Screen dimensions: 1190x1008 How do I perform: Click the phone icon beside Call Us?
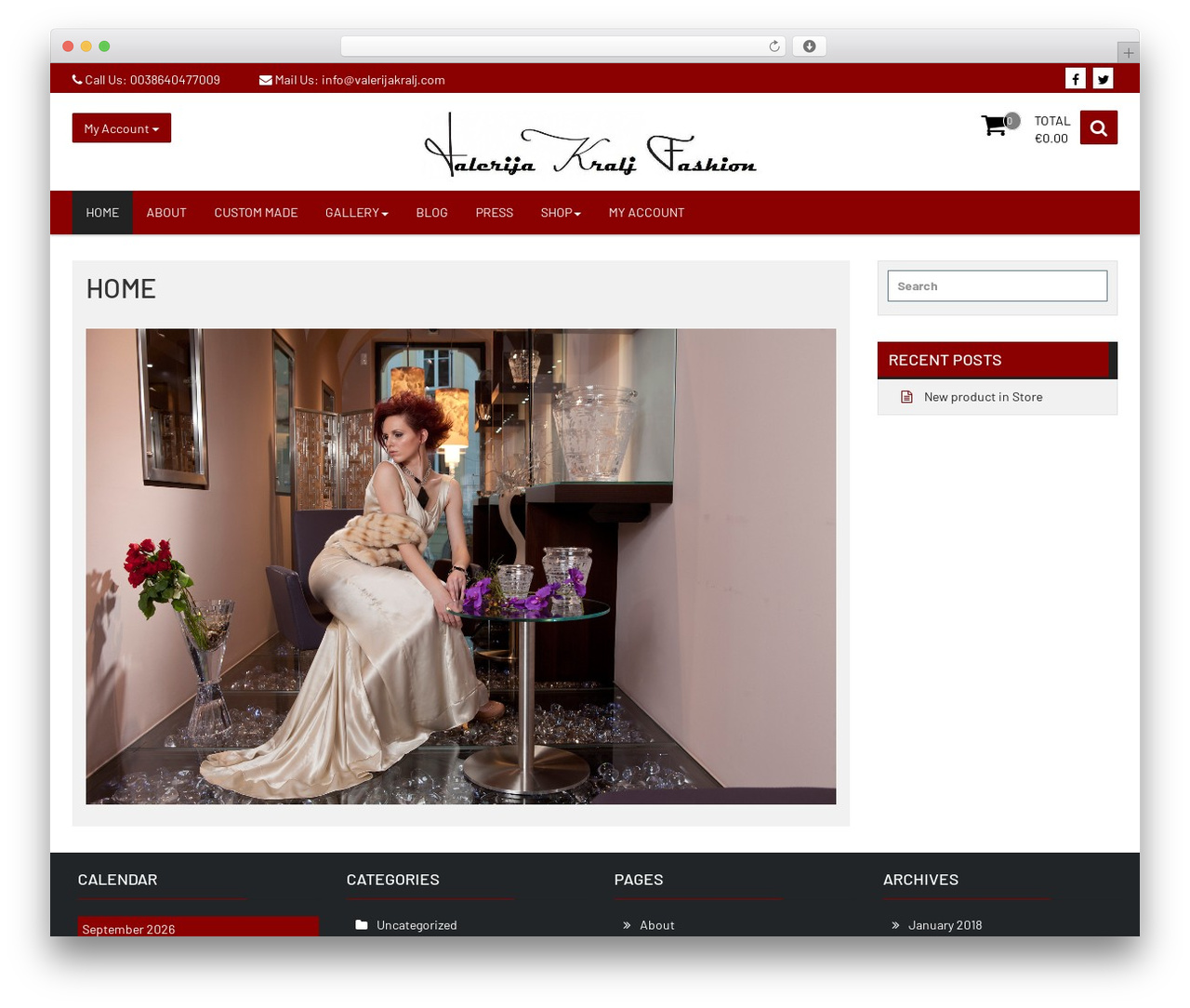point(77,80)
